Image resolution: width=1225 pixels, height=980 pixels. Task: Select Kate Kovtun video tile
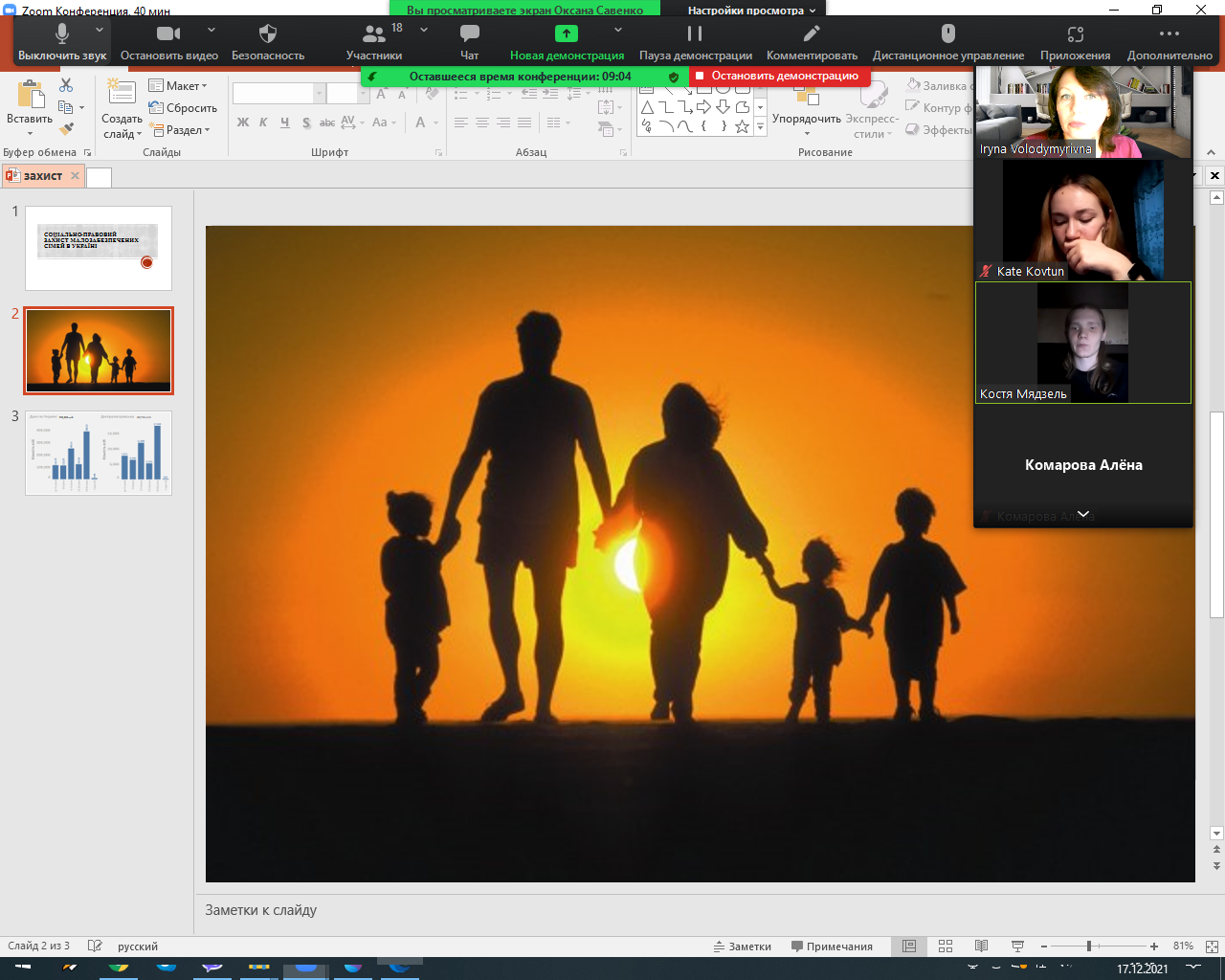tap(1083, 220)
